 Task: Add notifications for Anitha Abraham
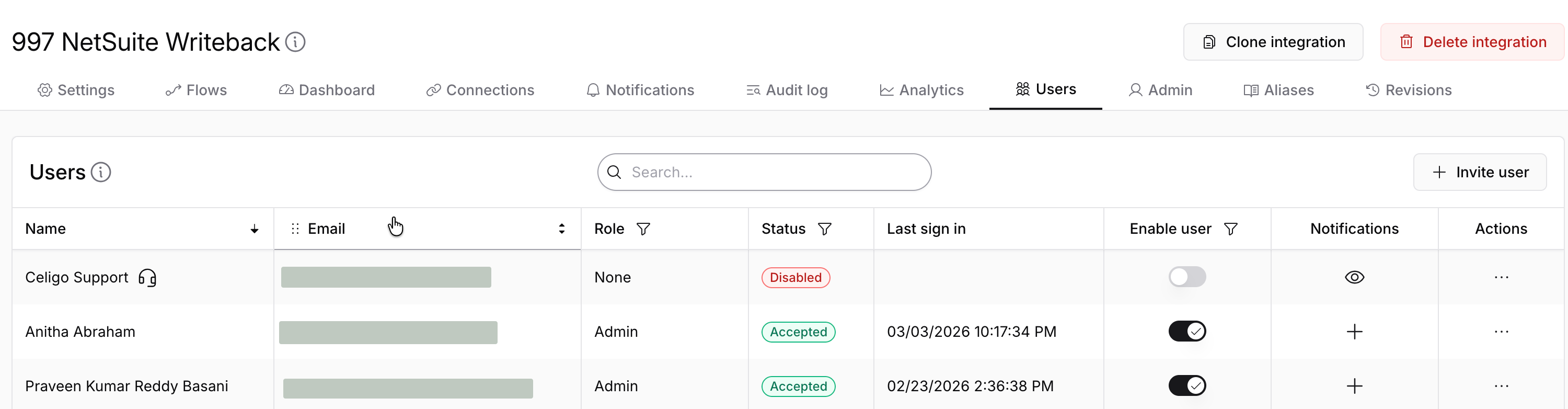click(1354, 332)
